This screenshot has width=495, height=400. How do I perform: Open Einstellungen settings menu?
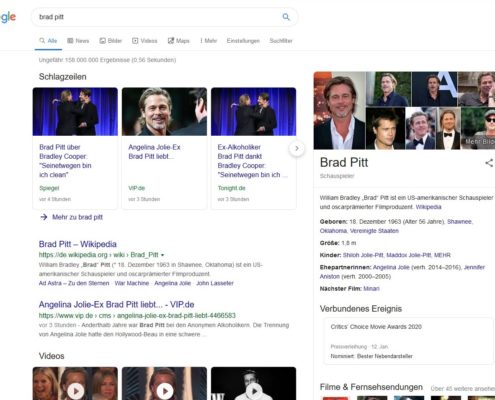coord(243,41)
